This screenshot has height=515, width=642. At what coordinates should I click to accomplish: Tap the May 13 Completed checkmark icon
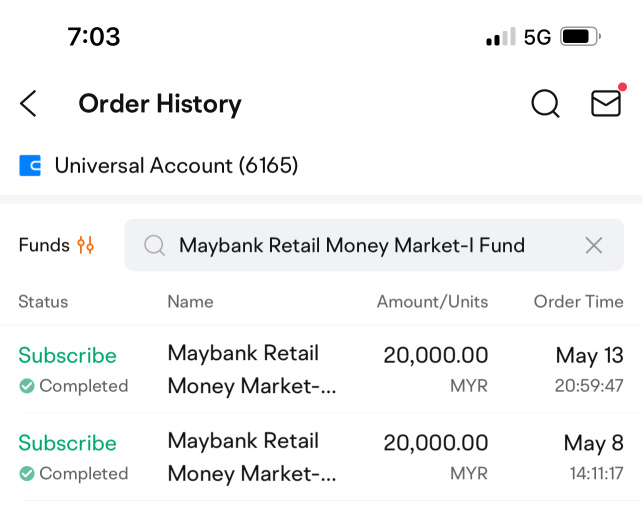click(x=27, y=386)
